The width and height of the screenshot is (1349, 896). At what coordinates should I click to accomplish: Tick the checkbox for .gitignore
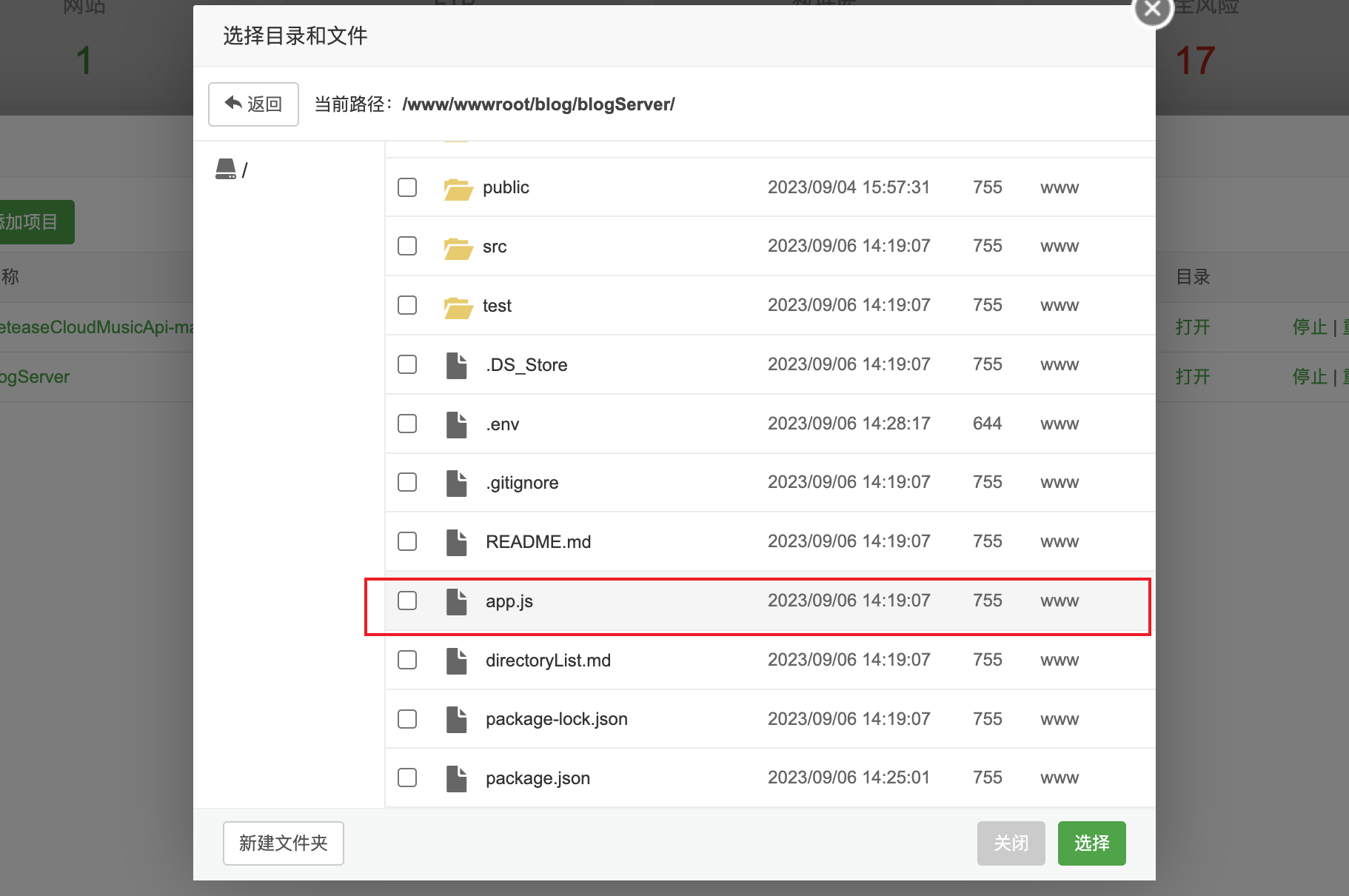pyautogui.click(x=407, y=482)
